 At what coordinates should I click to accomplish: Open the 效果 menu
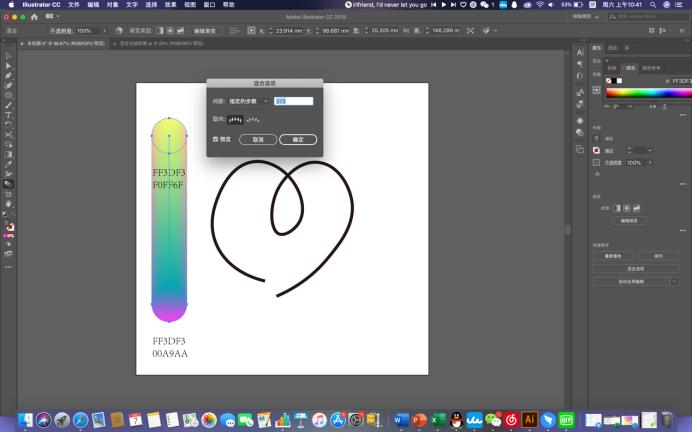coord(170,4)
